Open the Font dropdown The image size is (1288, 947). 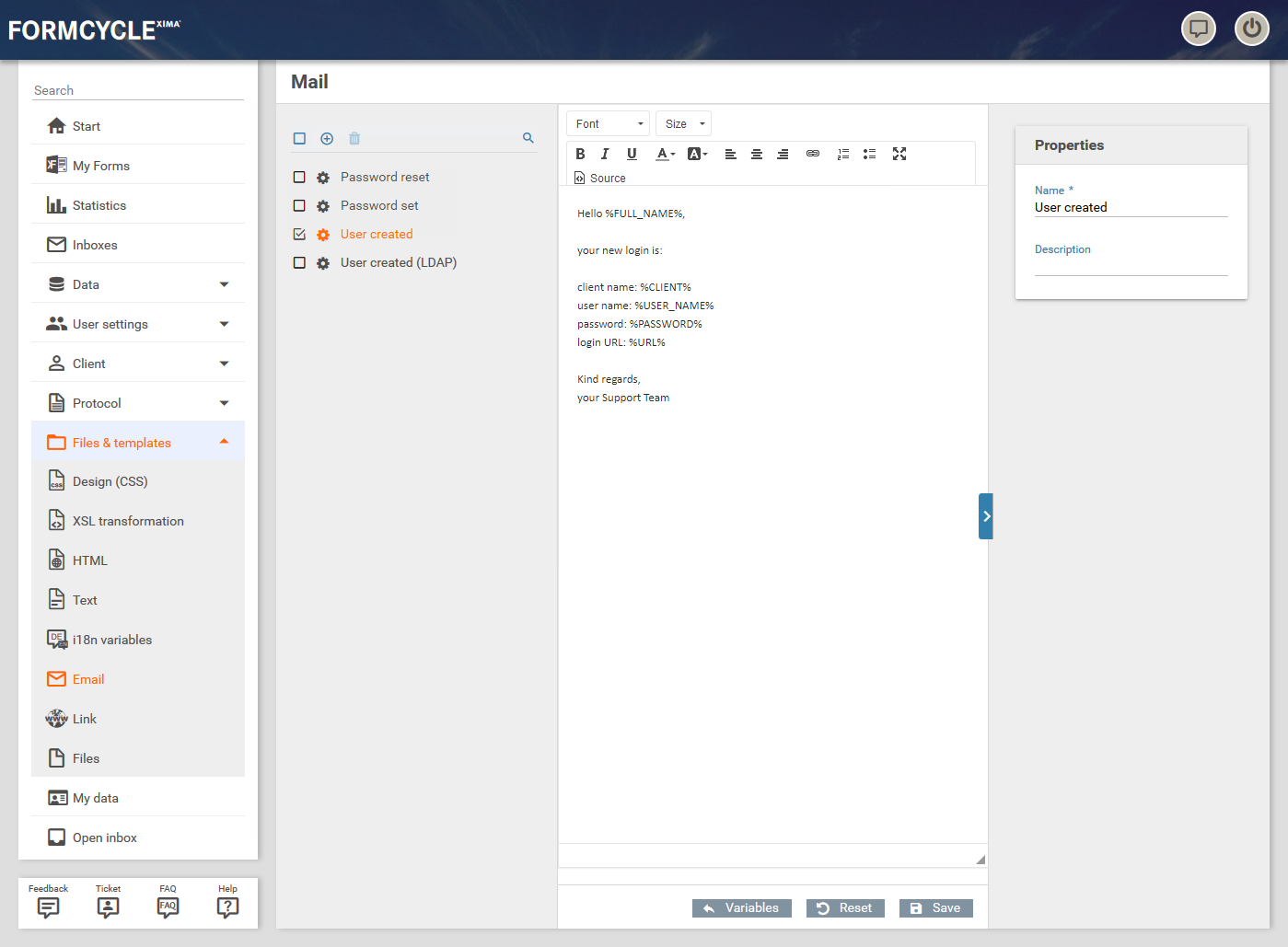pyautogui.click(x=608, y=123)
